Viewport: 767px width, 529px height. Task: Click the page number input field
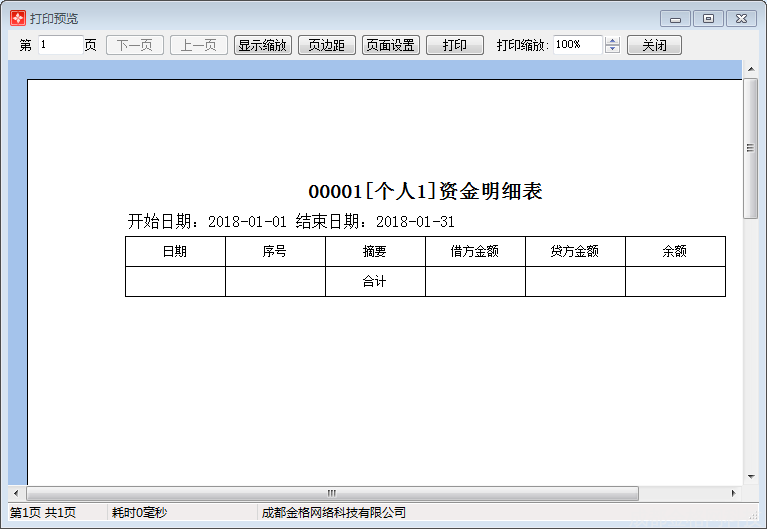[60, 45]
